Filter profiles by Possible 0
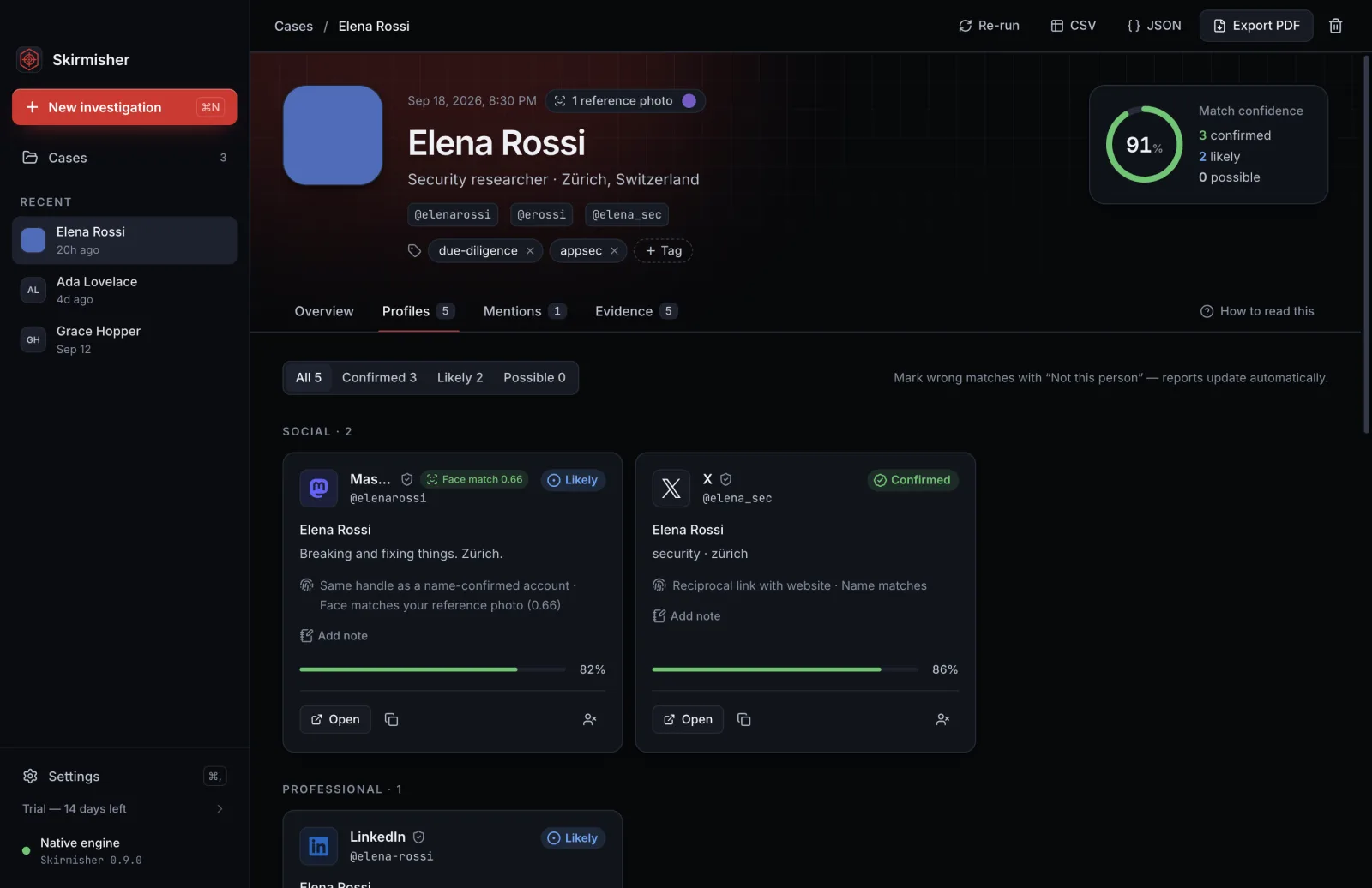The height and width of the screenshot is (888, 1372). [534, 377]
